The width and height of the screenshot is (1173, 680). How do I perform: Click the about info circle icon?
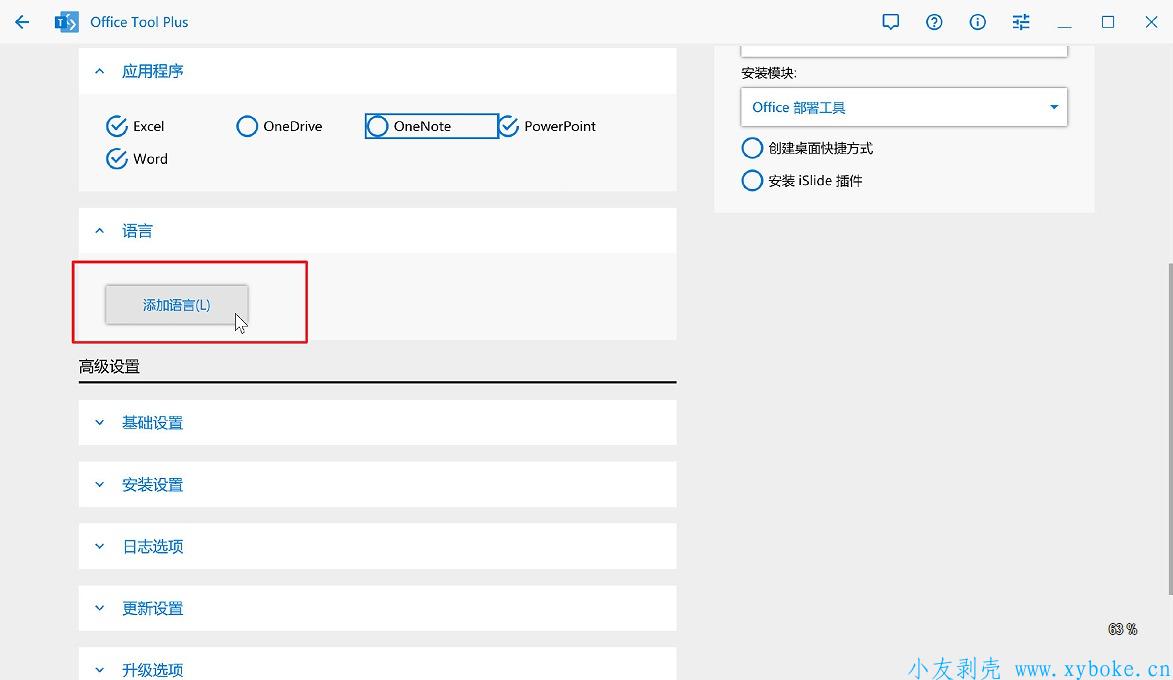(977, 22)
